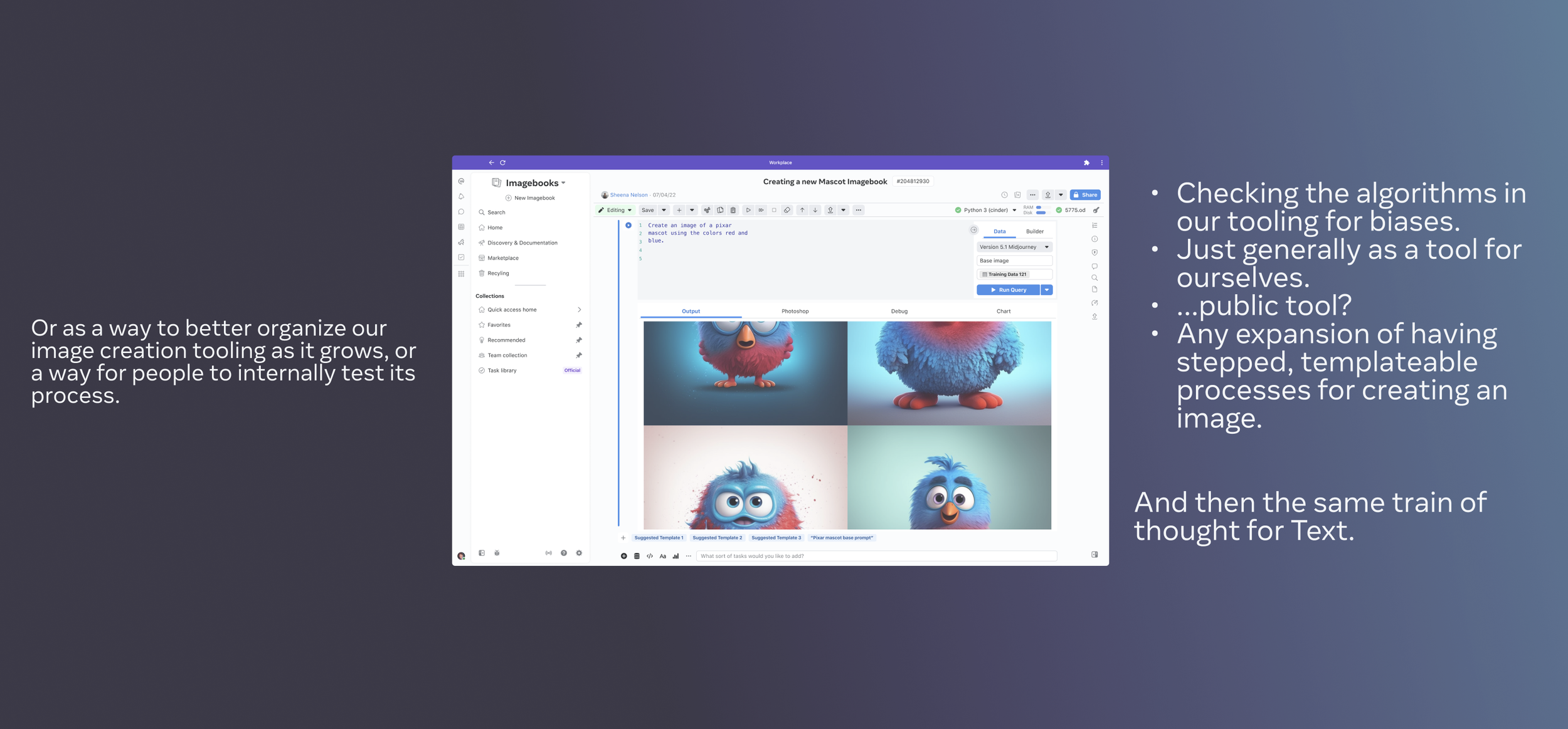Screen dimensions: 1568x729
Task: Click the bar chart icon in bottom toolbar
Action: [675, 556]
